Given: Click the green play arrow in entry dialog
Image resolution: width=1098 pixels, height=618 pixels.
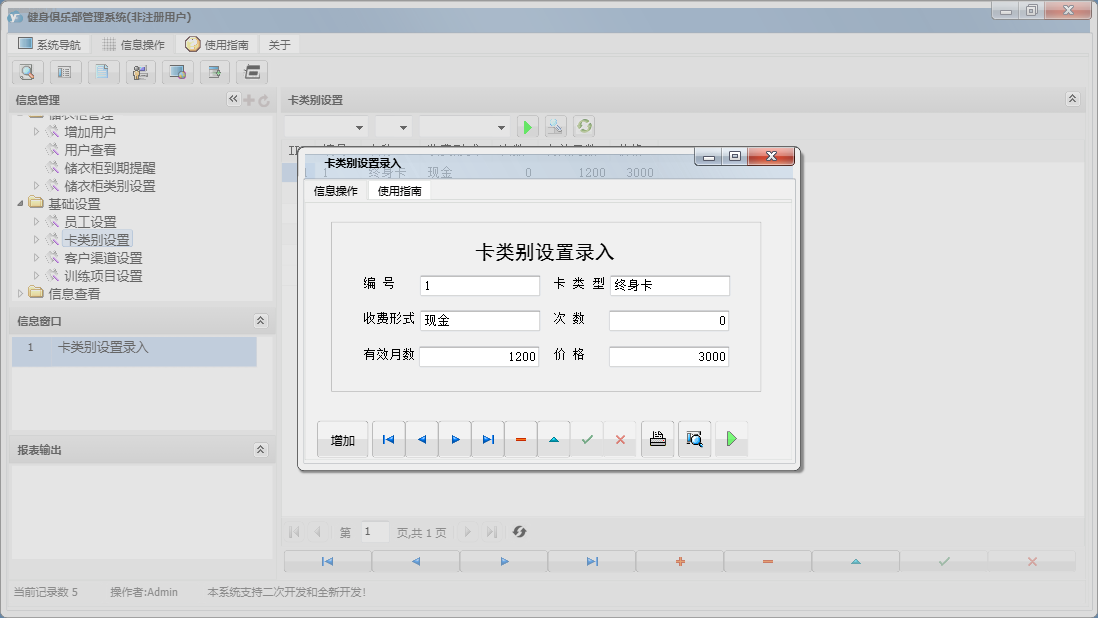Looking at the screenshot, I should (731, 439).
